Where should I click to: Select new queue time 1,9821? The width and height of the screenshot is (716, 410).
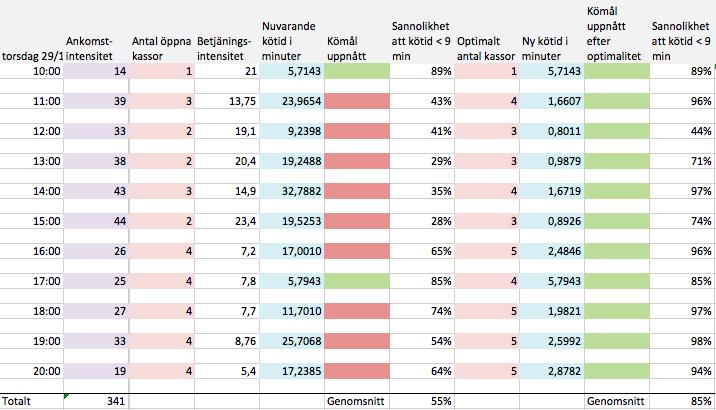552,311
